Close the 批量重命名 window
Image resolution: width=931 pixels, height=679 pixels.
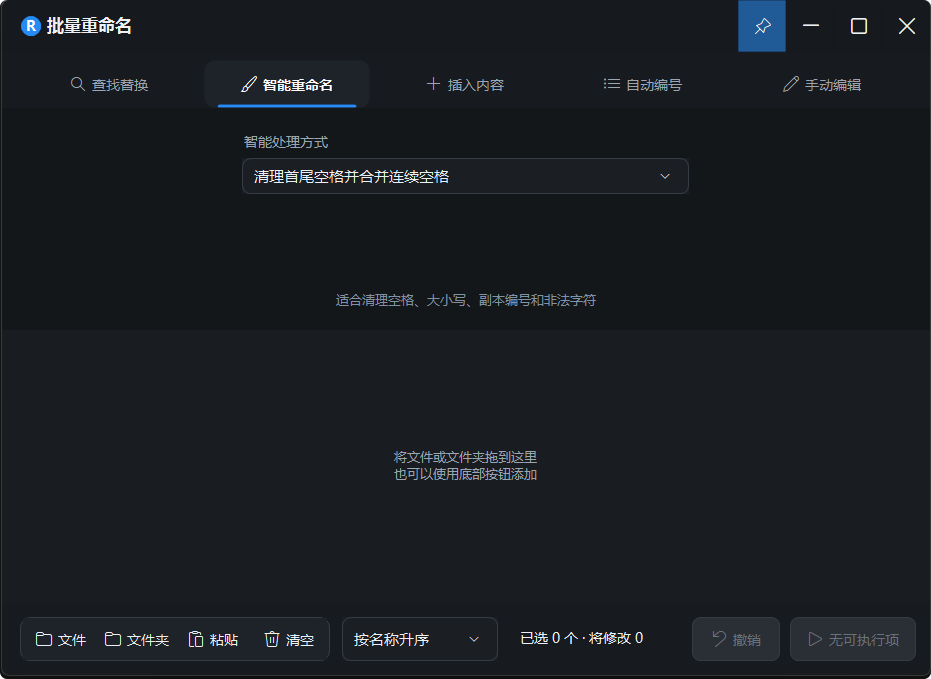pyautogui.click(x=907, y=26)
